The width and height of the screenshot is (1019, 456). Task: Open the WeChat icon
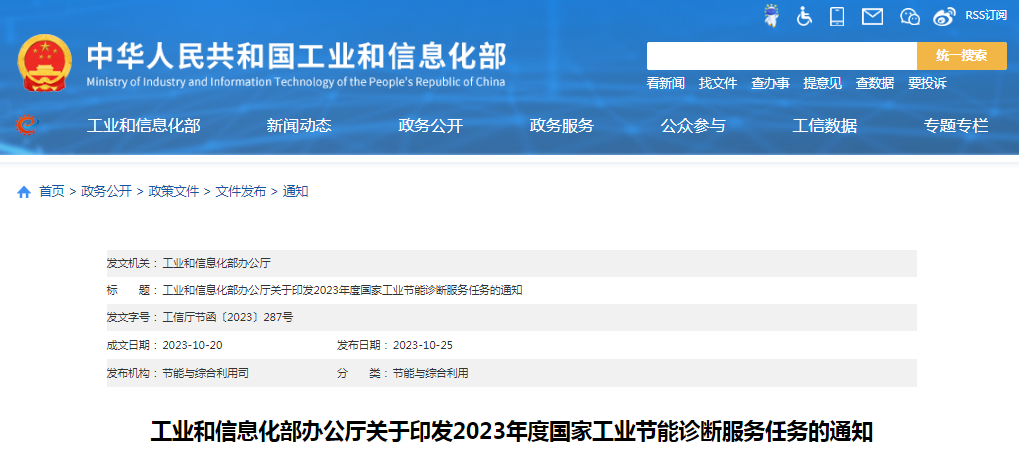(x=908, y=16)
